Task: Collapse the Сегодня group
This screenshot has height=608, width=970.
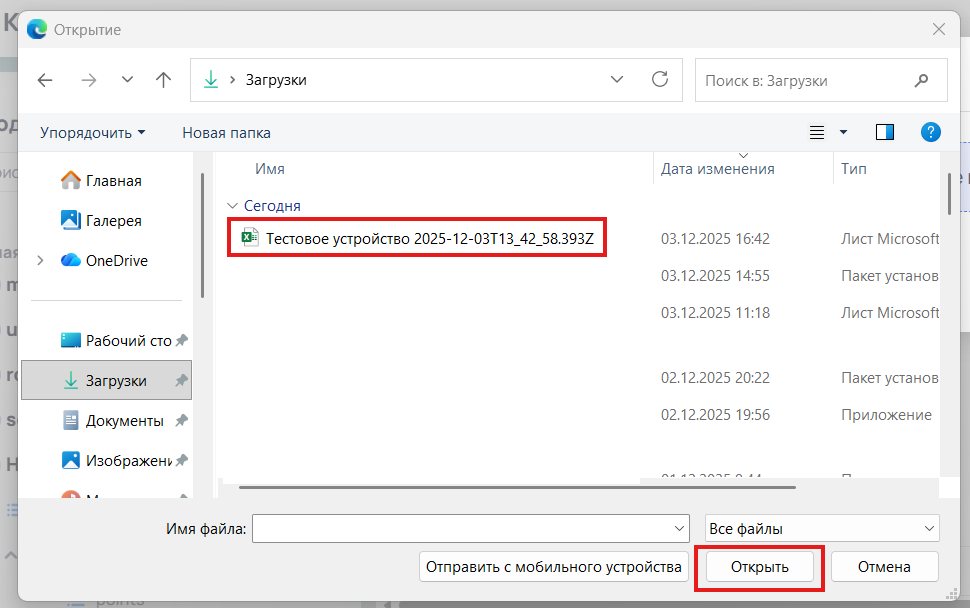Action: [233, 205]
